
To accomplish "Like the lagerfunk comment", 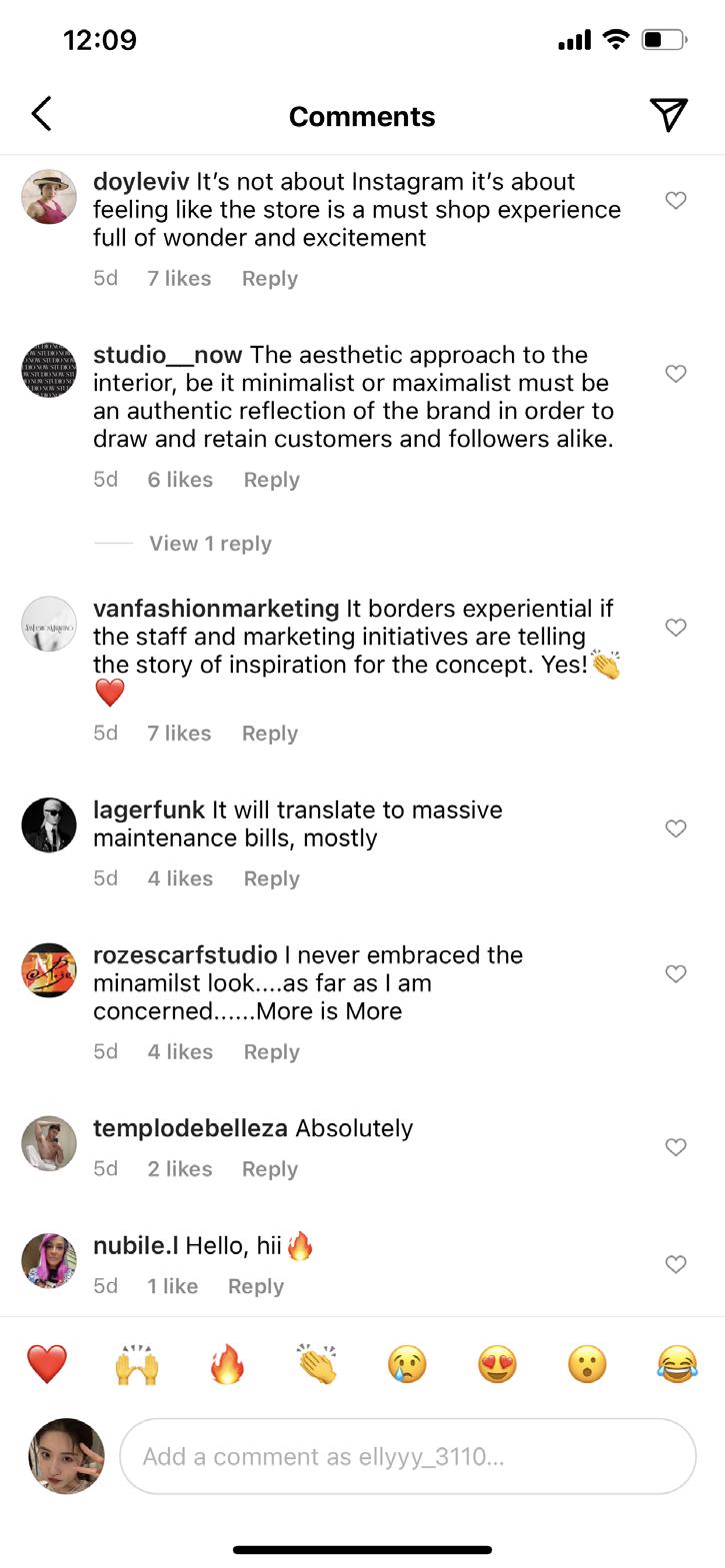I will click(x=676, y=828).
